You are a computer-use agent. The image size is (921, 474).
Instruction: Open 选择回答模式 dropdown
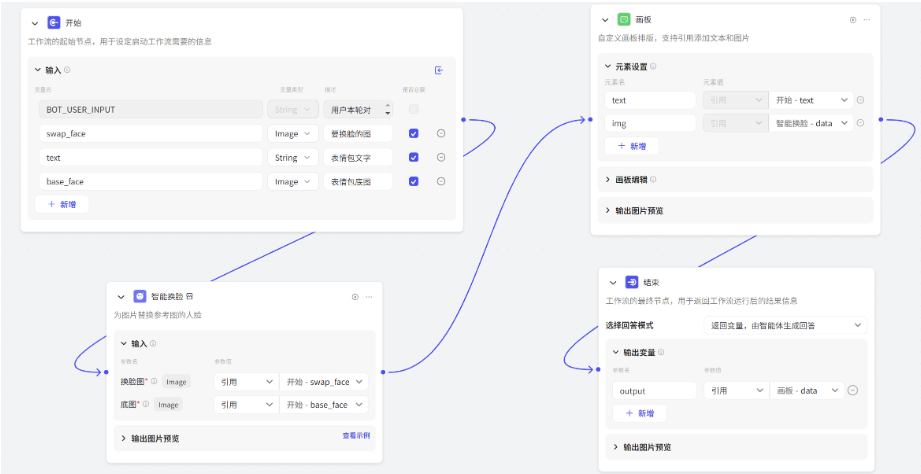[785, 325]
